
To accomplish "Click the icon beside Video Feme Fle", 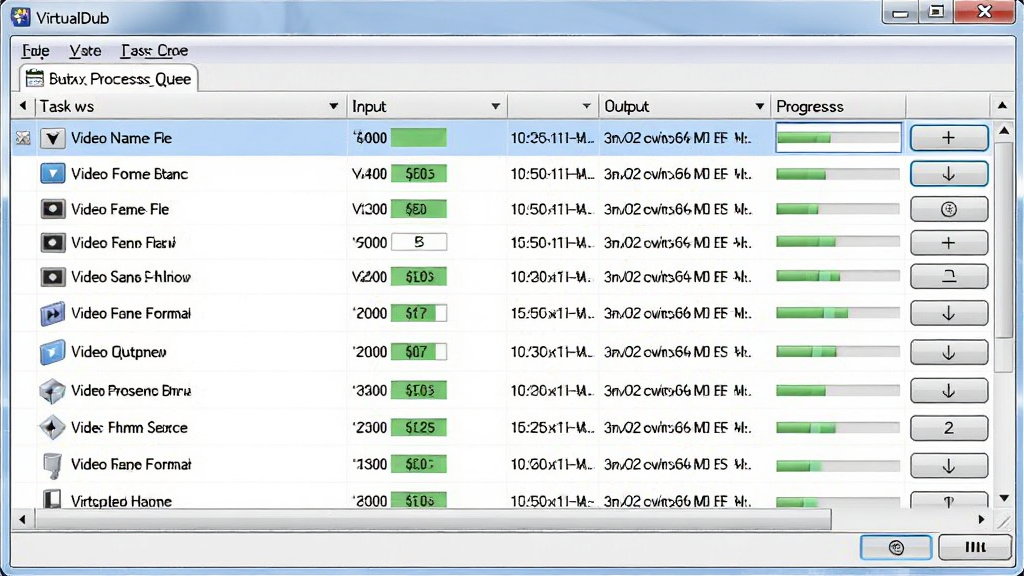I will tap(52, 209).
